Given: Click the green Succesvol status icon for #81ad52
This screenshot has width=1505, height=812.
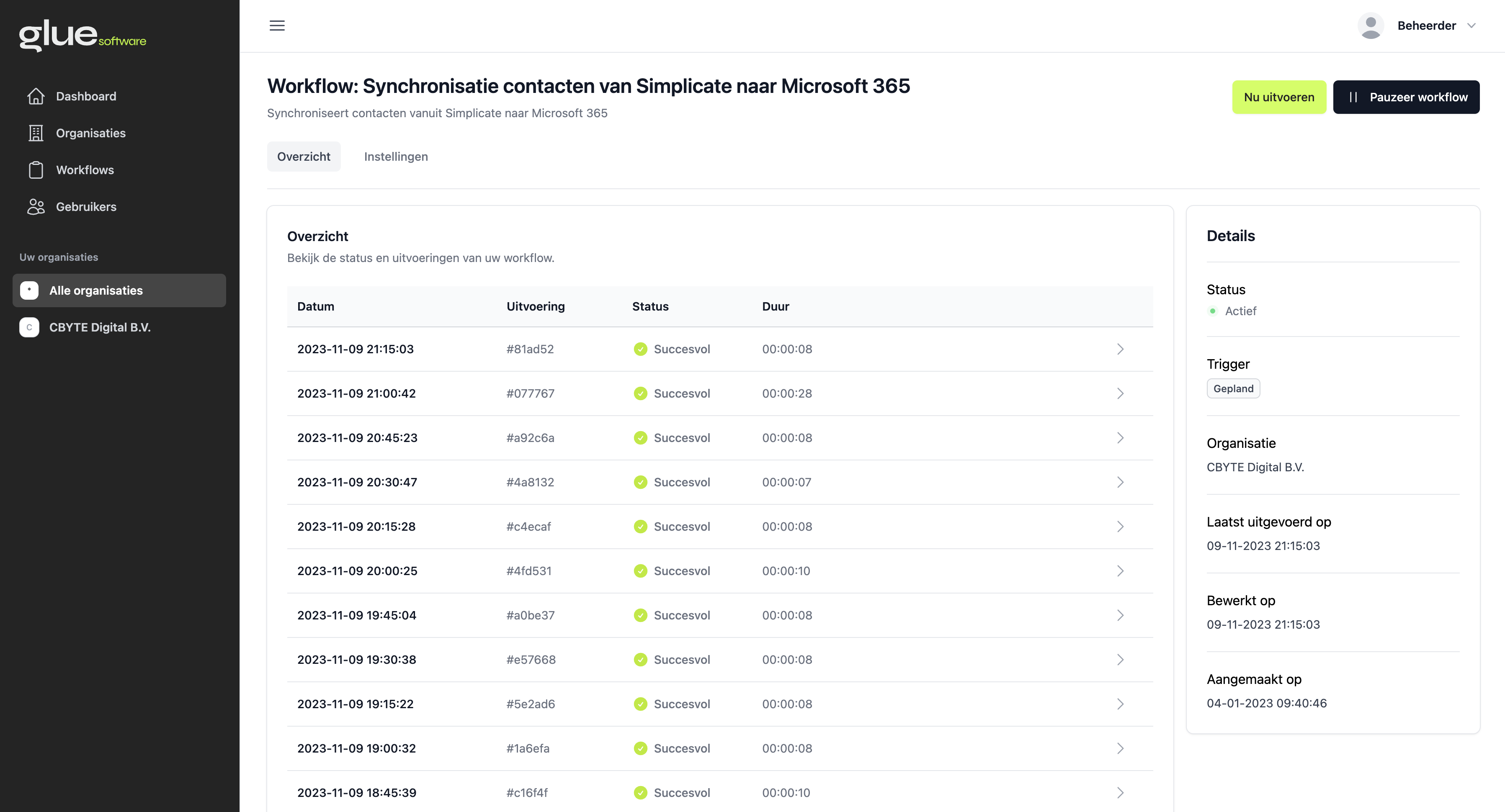Looking at the screenshot, I should click(641, 349).
